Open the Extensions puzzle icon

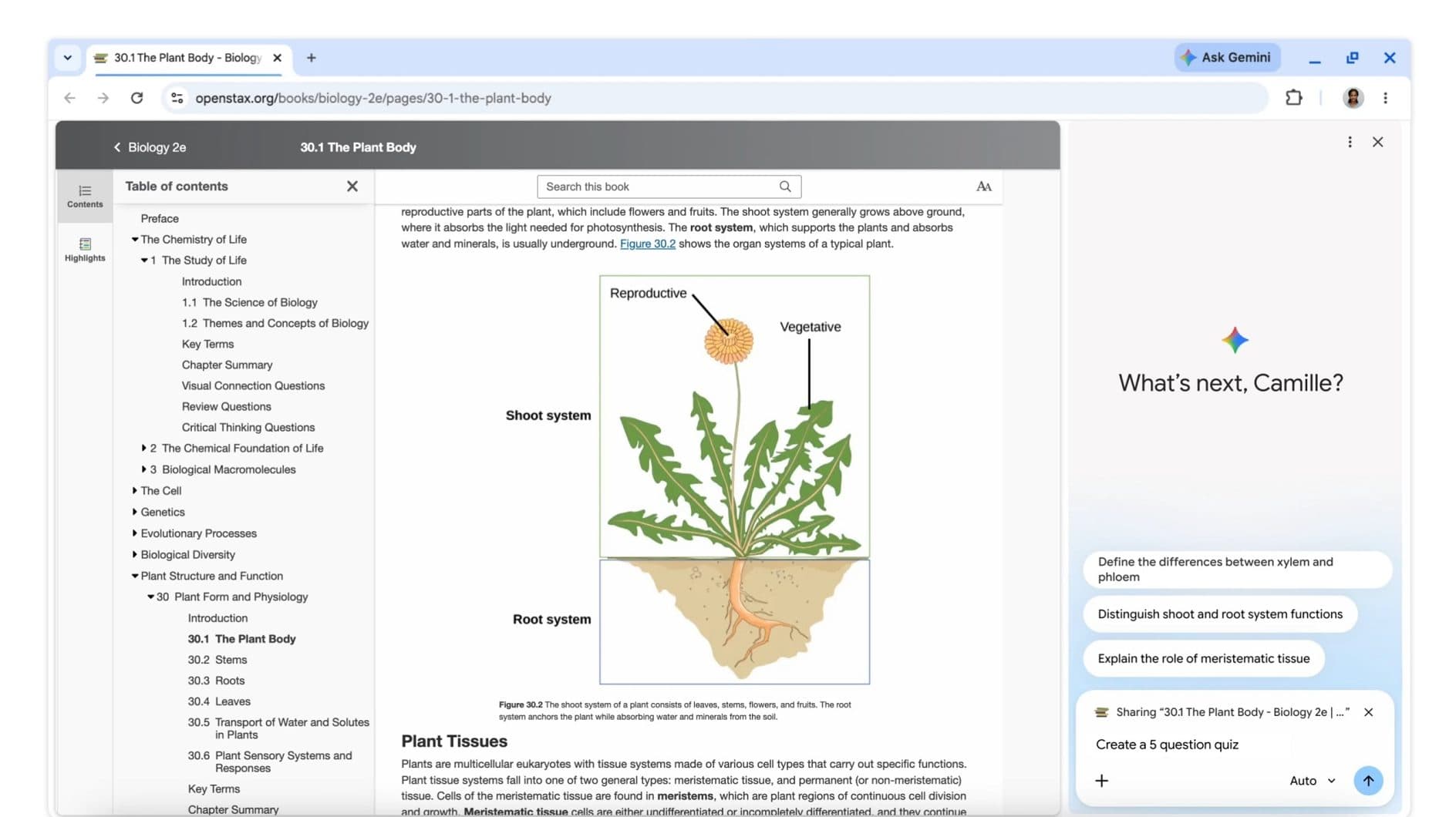(x=1294, y=98)
